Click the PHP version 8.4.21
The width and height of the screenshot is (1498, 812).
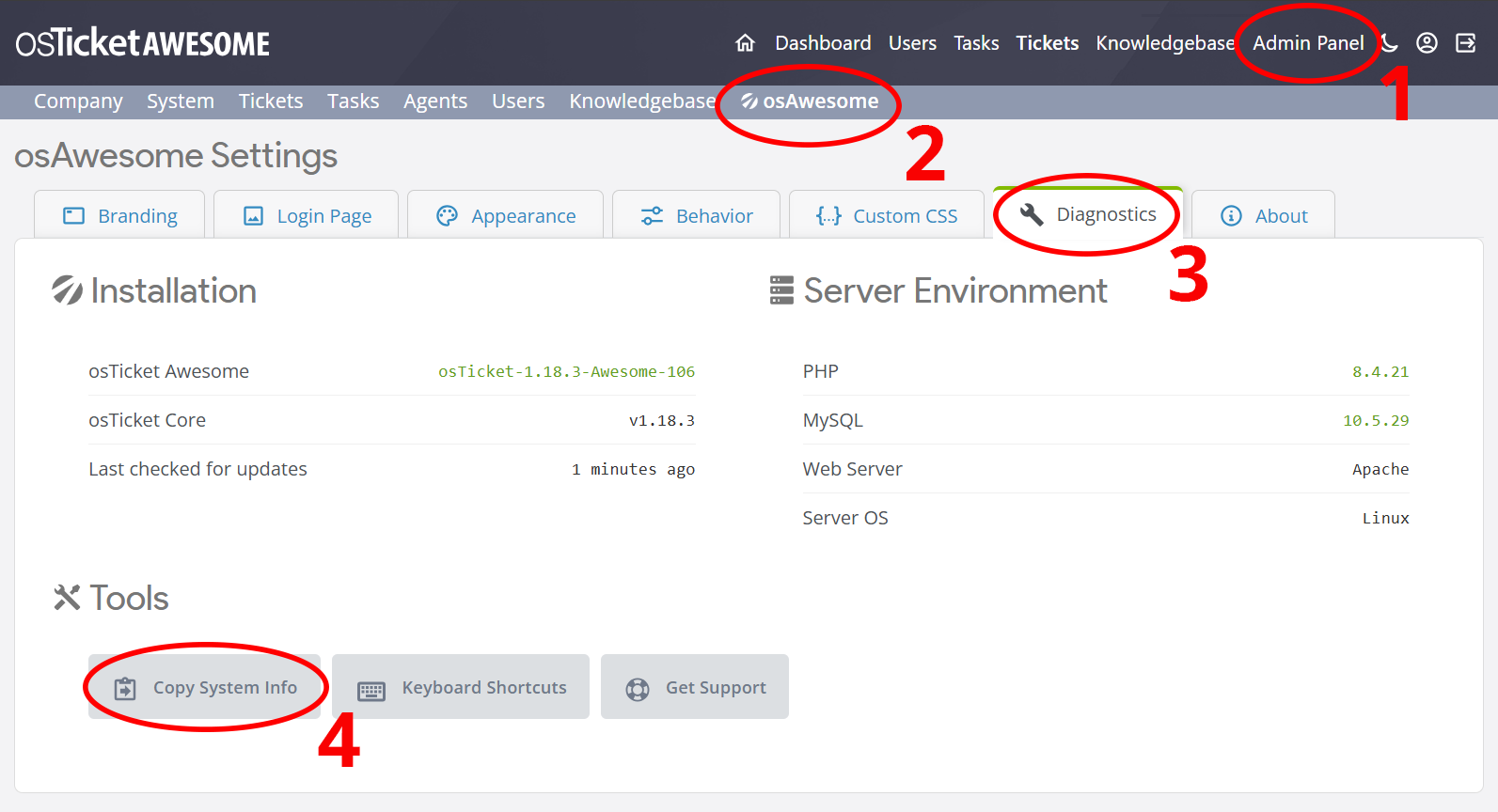(1380, 371)
